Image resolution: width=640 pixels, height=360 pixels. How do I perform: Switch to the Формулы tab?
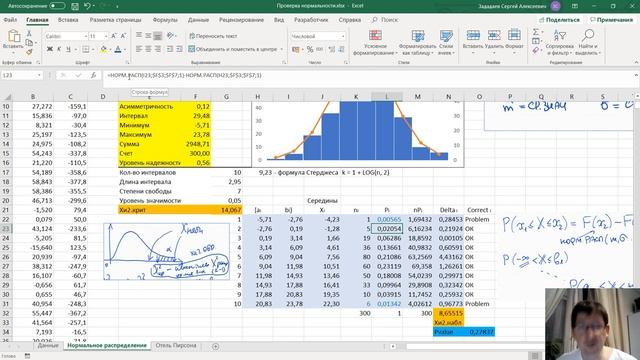pos(165,20)
